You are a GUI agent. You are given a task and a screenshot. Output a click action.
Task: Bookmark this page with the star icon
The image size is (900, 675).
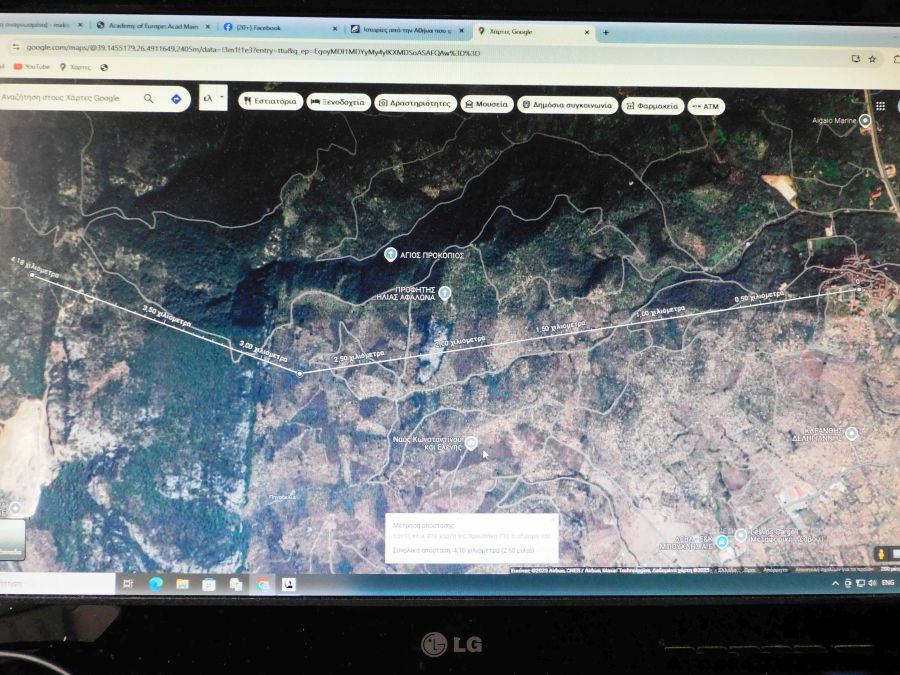872,58
